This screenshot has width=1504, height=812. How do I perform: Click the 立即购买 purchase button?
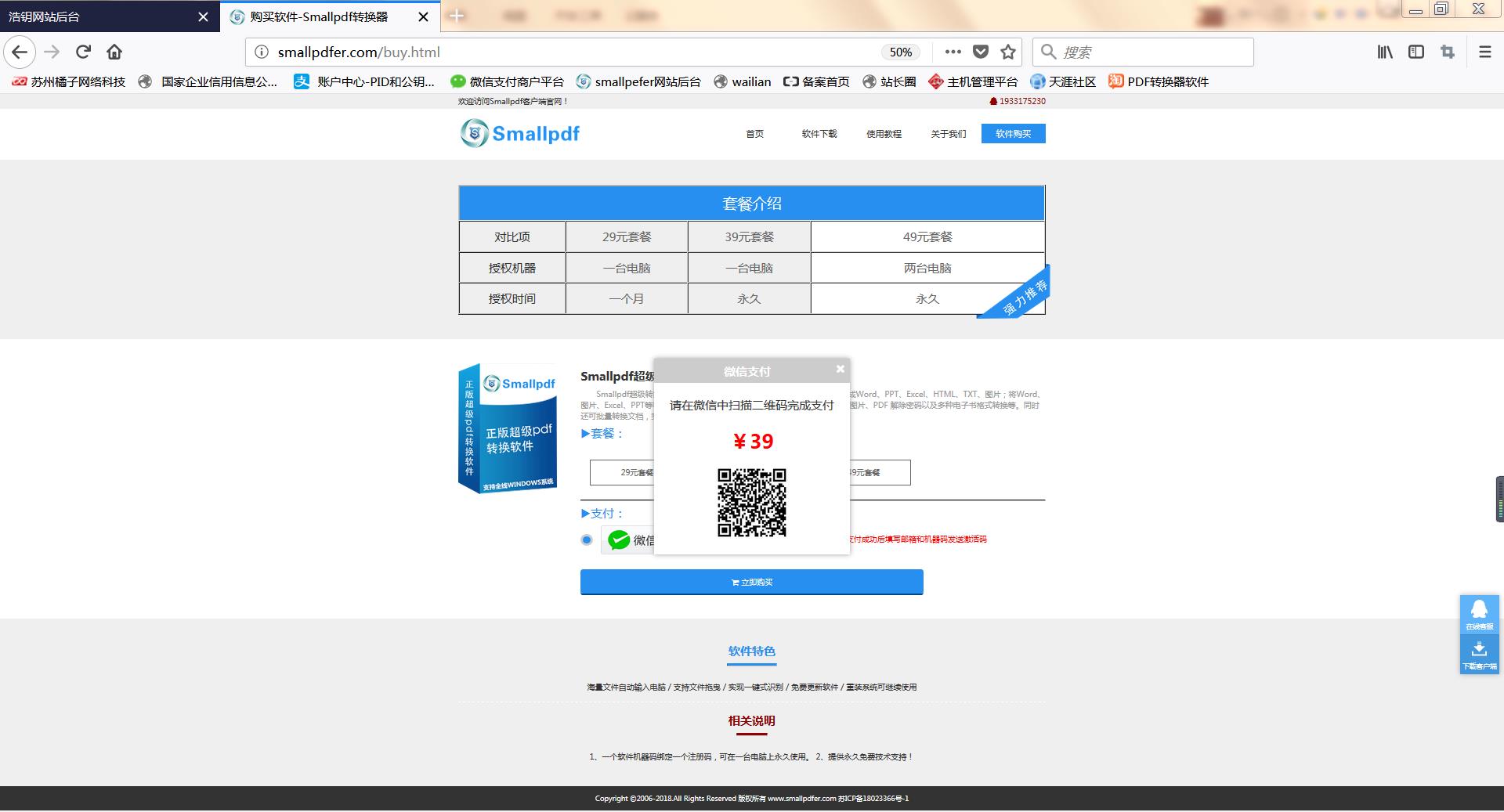coord(750,582)
